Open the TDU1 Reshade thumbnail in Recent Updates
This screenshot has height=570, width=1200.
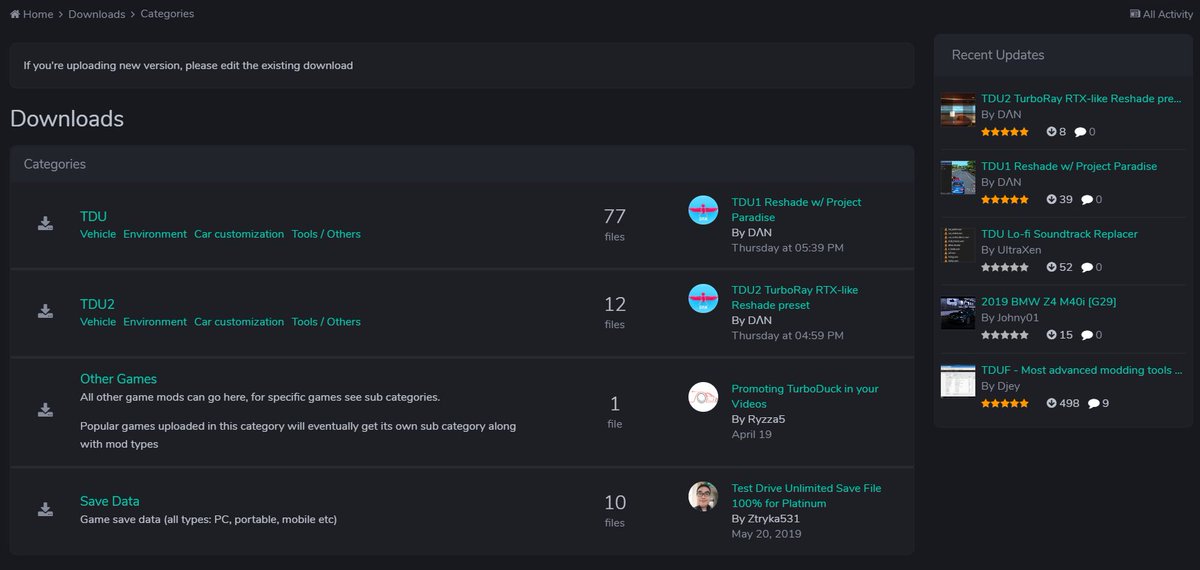[958, 177]
